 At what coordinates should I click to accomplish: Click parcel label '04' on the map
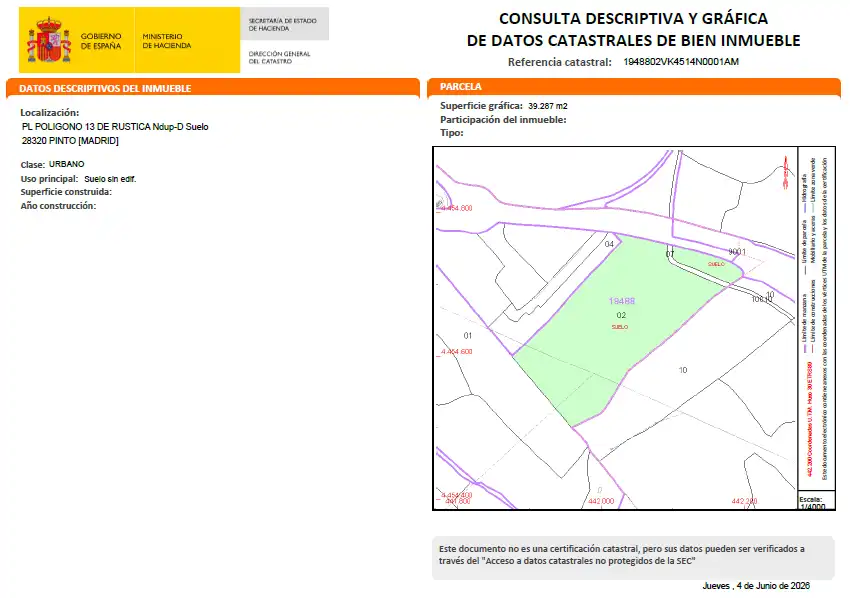[x=609, y=244]
